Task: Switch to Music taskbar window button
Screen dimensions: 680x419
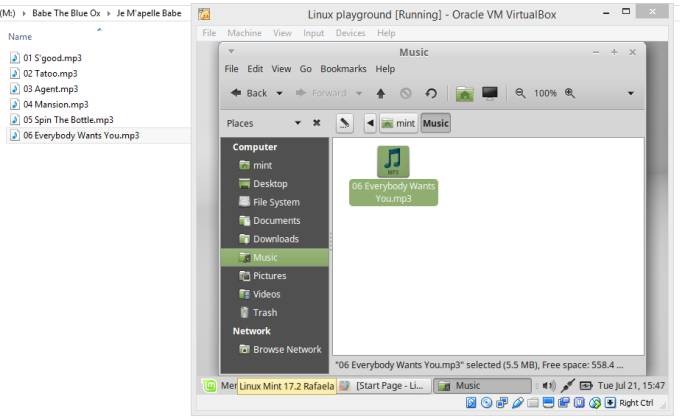Action: (x=482, y=386)
